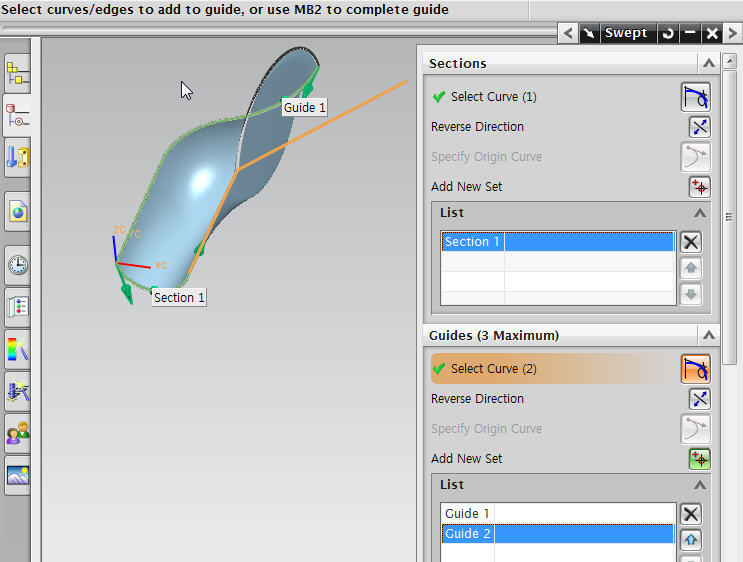Image resolution: width=743 pixels, height=562 pixels.
Task: Reset the Swept dialog
Action: (668, 33)
